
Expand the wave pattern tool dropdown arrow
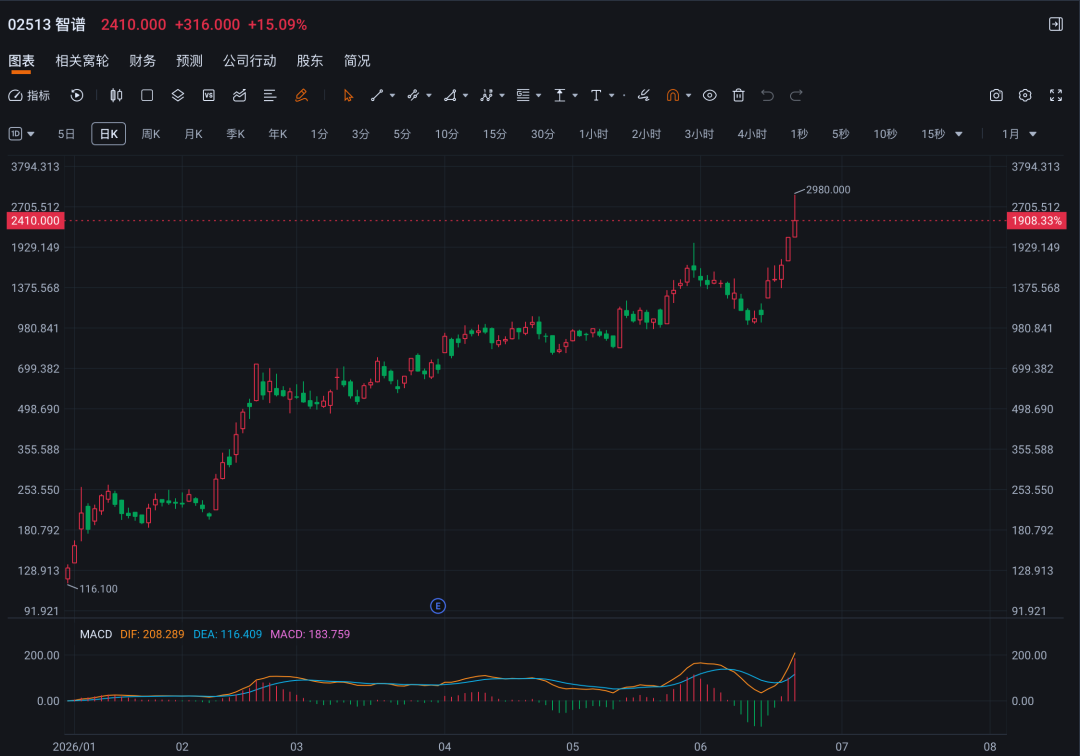(x=502, y=96)
